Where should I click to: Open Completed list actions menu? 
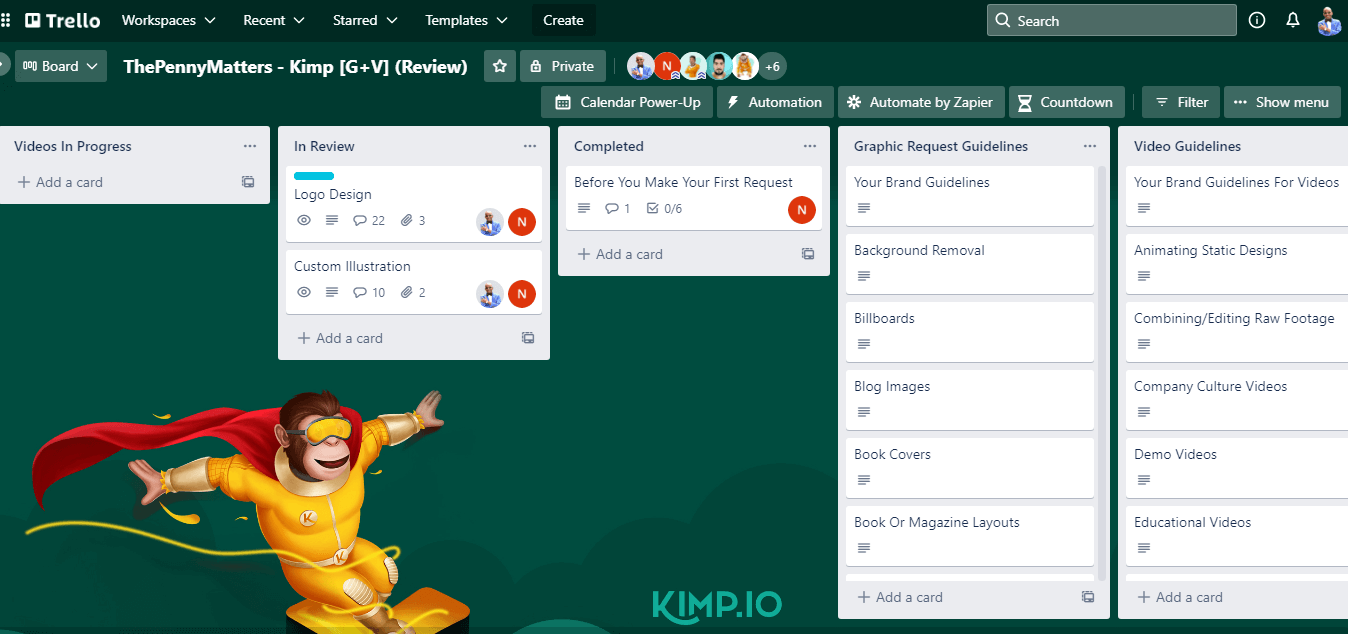coord(810,146)
